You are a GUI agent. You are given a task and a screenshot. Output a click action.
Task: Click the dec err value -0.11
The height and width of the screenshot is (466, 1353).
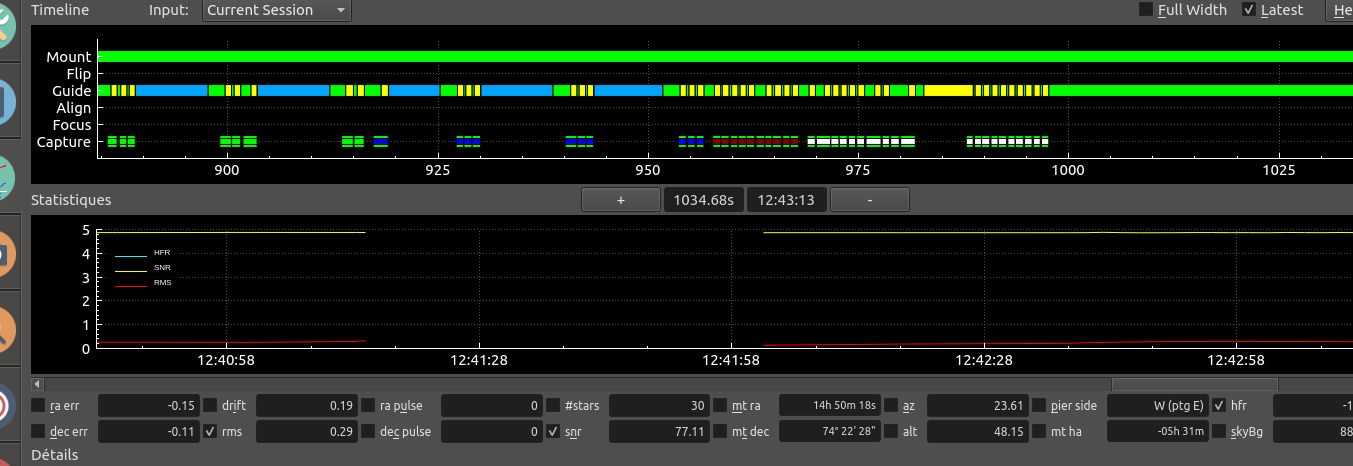pos(148,432)
